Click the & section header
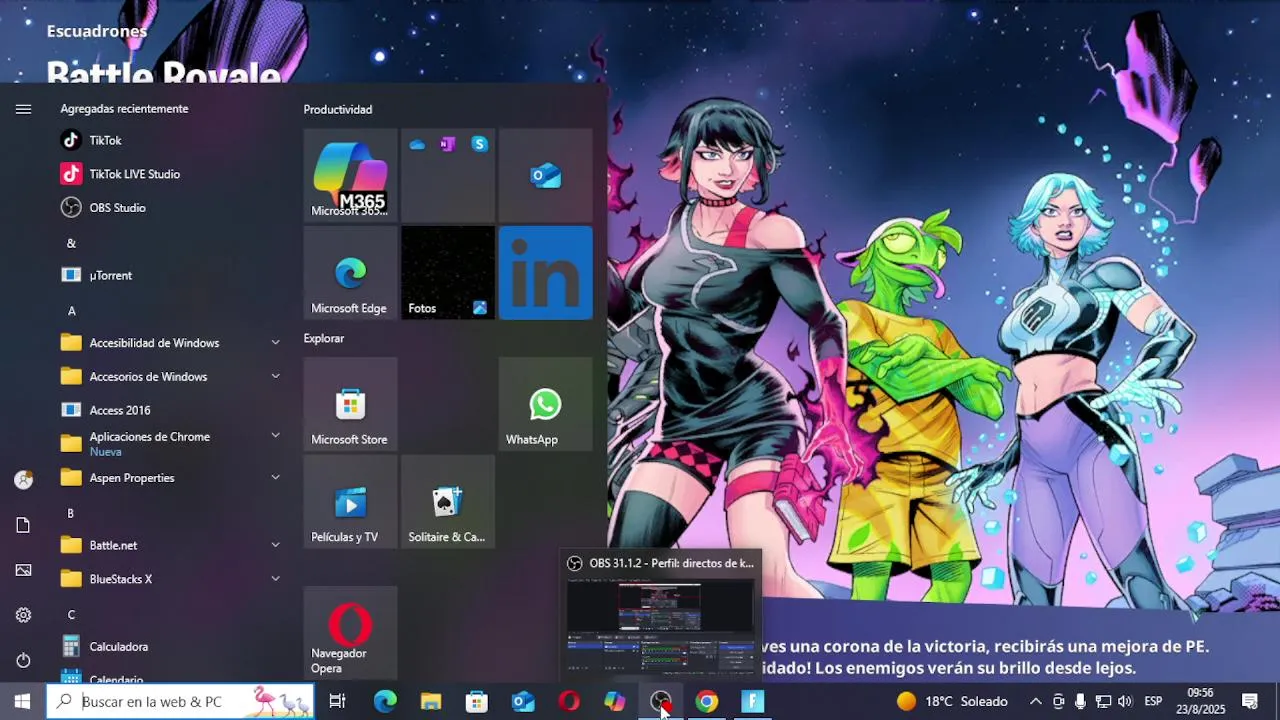1280x720 pixels. (71, 243)
